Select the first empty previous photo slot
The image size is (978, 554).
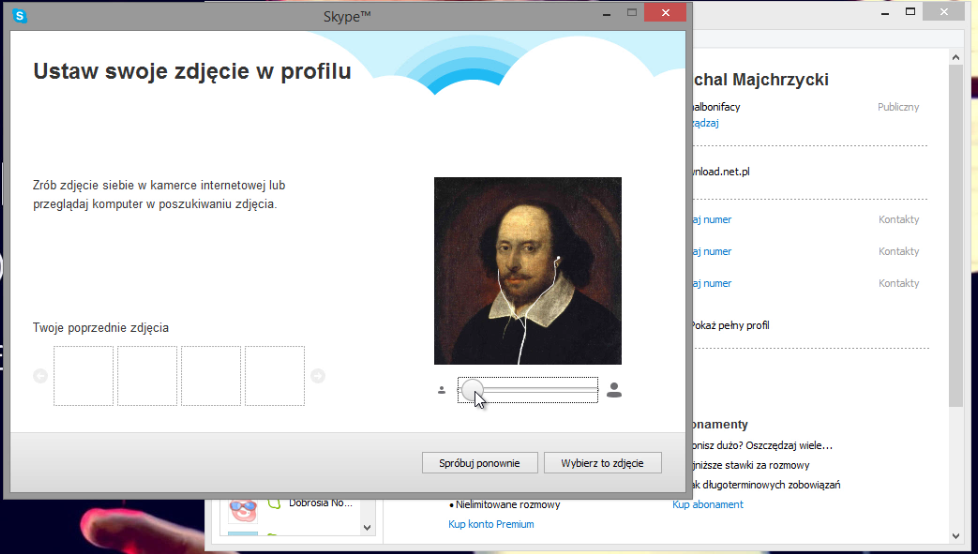click(x=84, y=376)
